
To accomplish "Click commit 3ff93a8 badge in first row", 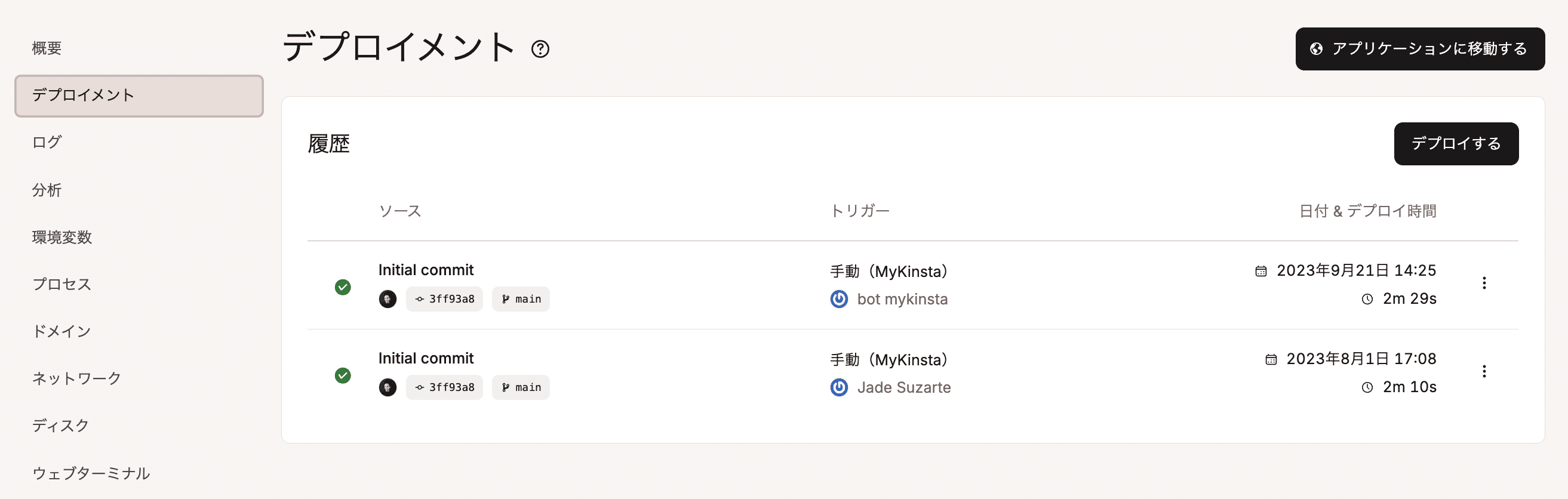I will coord(444,299).
